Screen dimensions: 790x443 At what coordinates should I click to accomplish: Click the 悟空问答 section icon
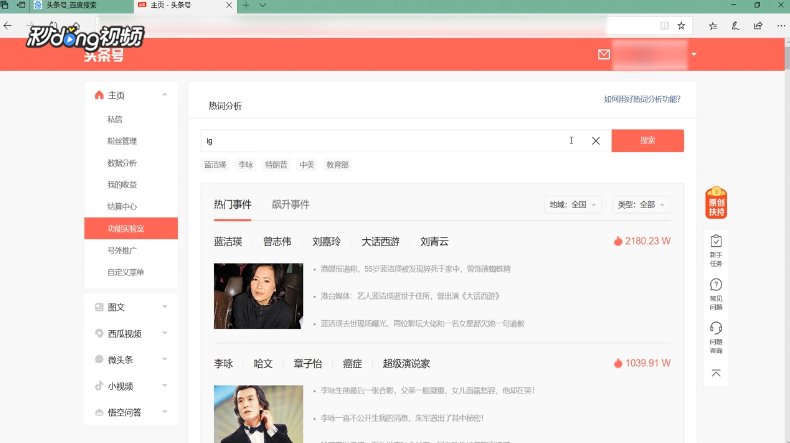click(x=99, y=412)
